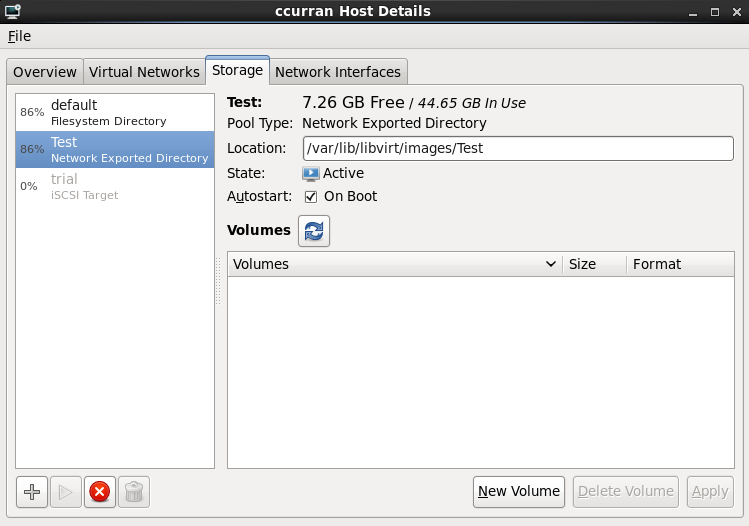Open the Virtual Networks tab
Viewport: 749px width, 526px height.
(144, 72)
